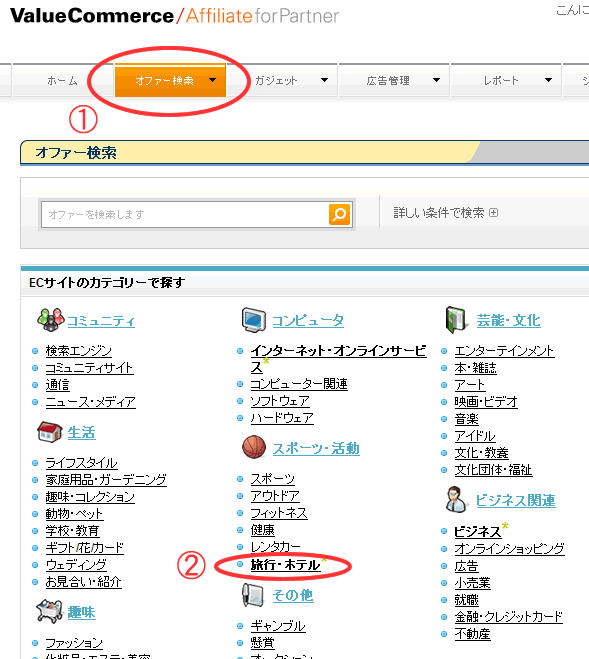Open the 映画・ビデオ link
Image resolution: width=589 pixels, height=659 pixels.
(486, 402)
